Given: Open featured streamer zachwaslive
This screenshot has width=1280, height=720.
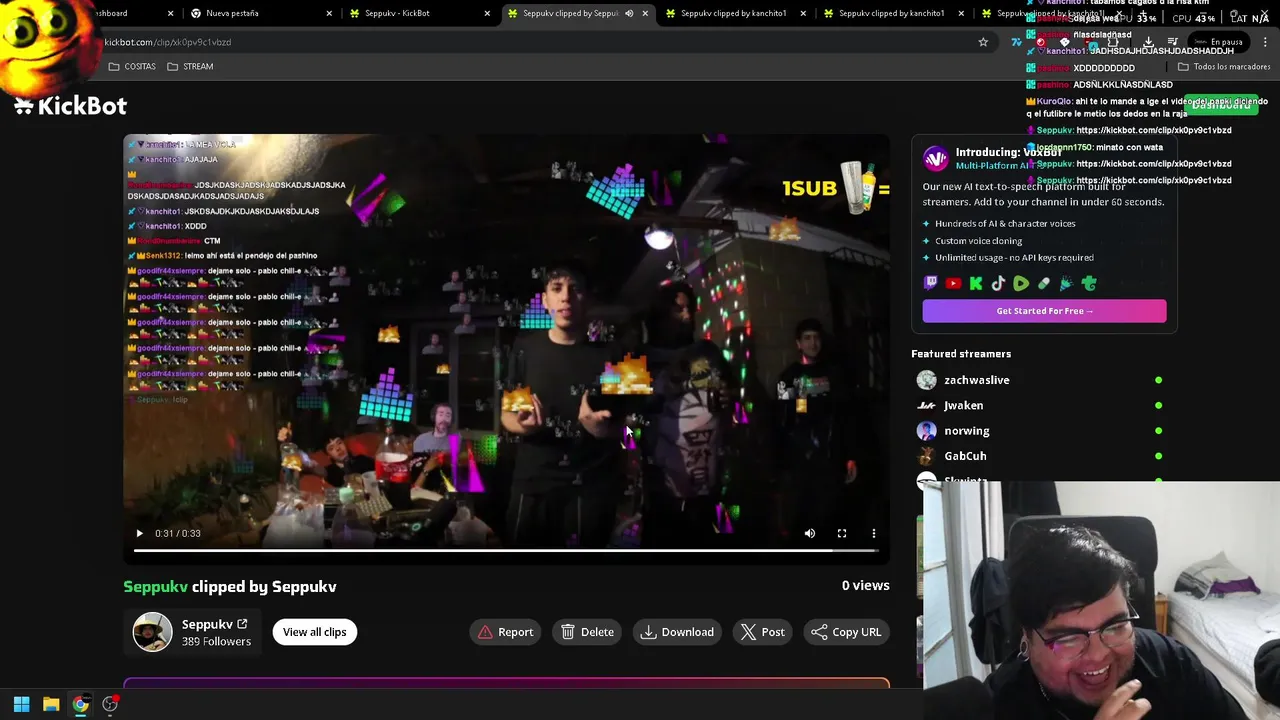Looking at the screenshot, I should [x=976, y=380].
